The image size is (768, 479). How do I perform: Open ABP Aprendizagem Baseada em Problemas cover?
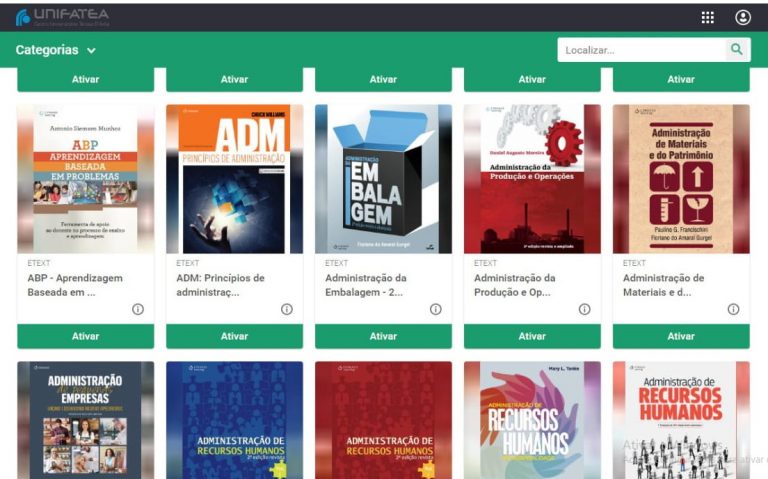point(86,179)
